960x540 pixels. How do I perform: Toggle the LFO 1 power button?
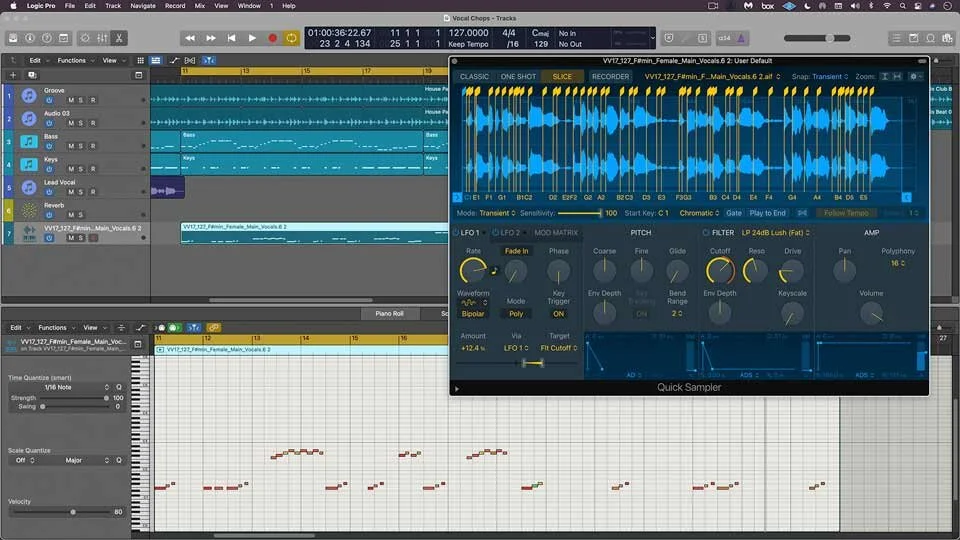[456, 233]
